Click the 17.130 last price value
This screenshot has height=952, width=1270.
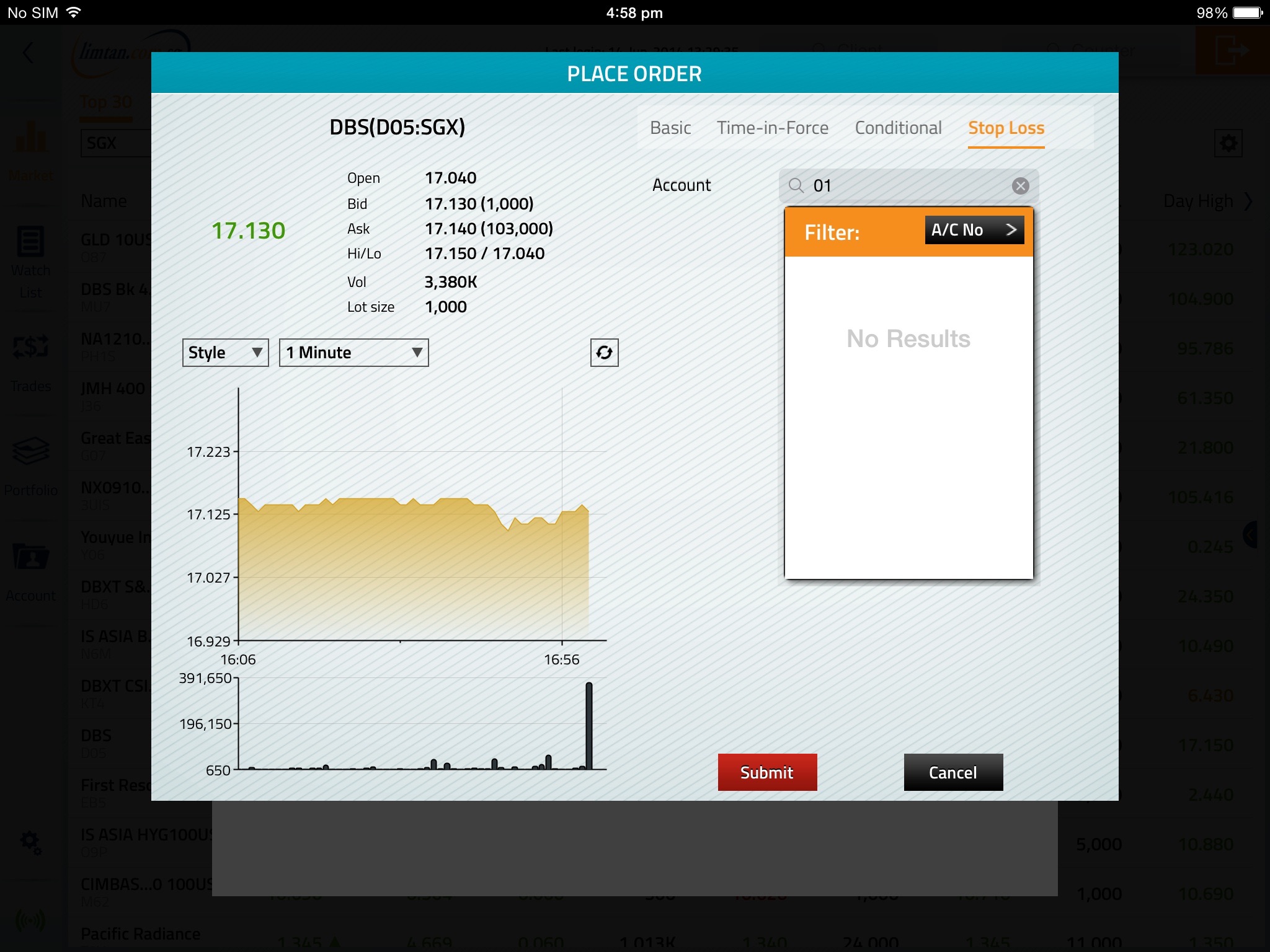tap(248, 231)
